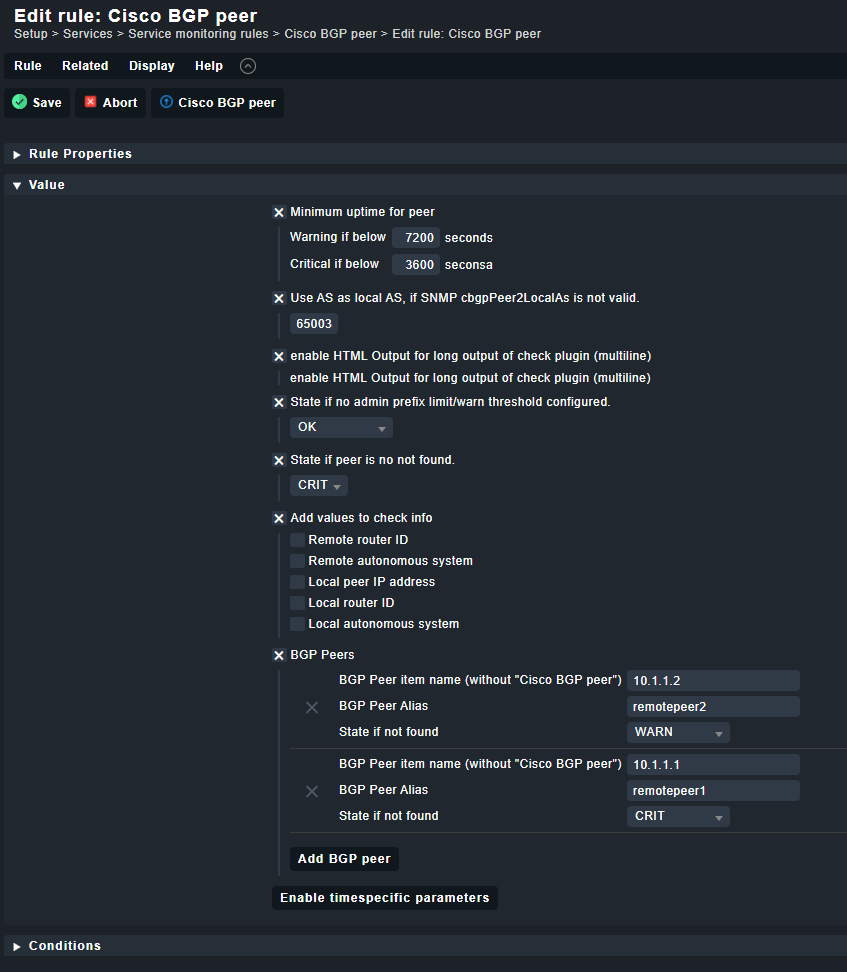
Task: Uncheck State if peer is no not found
Action: click(x=279, y=461)
